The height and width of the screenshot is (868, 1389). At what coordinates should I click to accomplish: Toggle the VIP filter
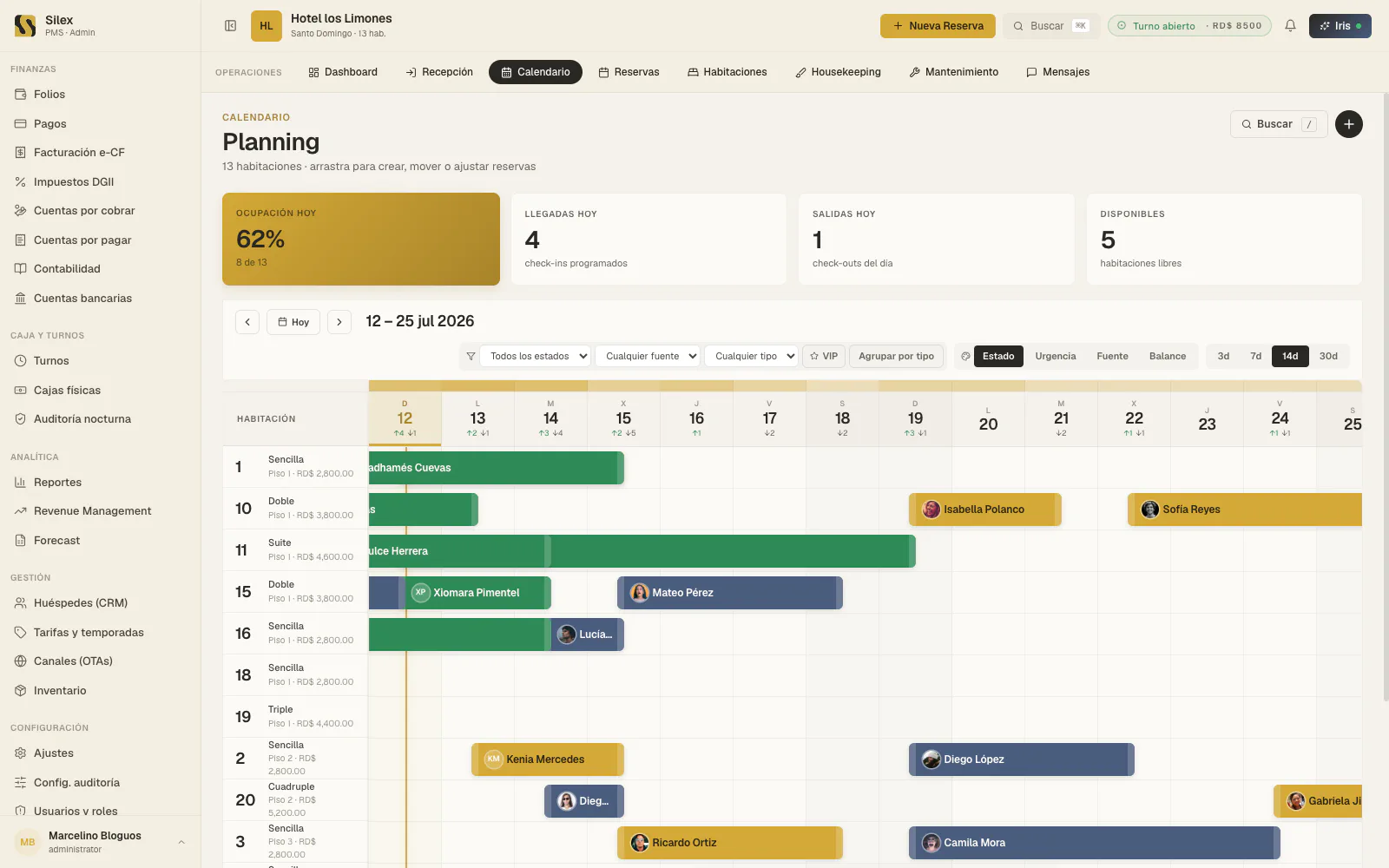coord(824,356)
